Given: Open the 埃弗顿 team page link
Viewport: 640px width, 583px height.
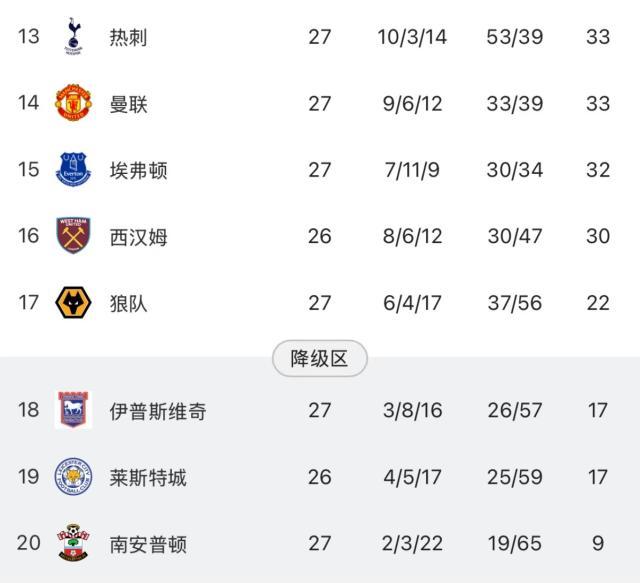Looking at the screenshot, I should [x=139, y=170].
